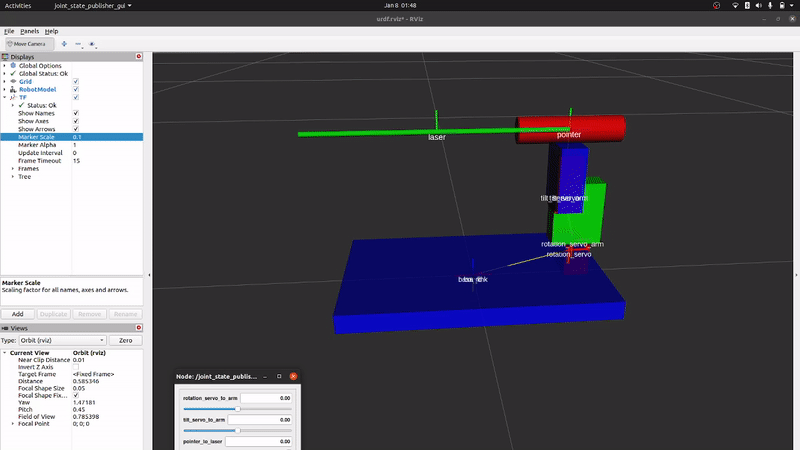Expand the Global Status: Ok node
The image size is (800, 450).
[x=5, y=73]
